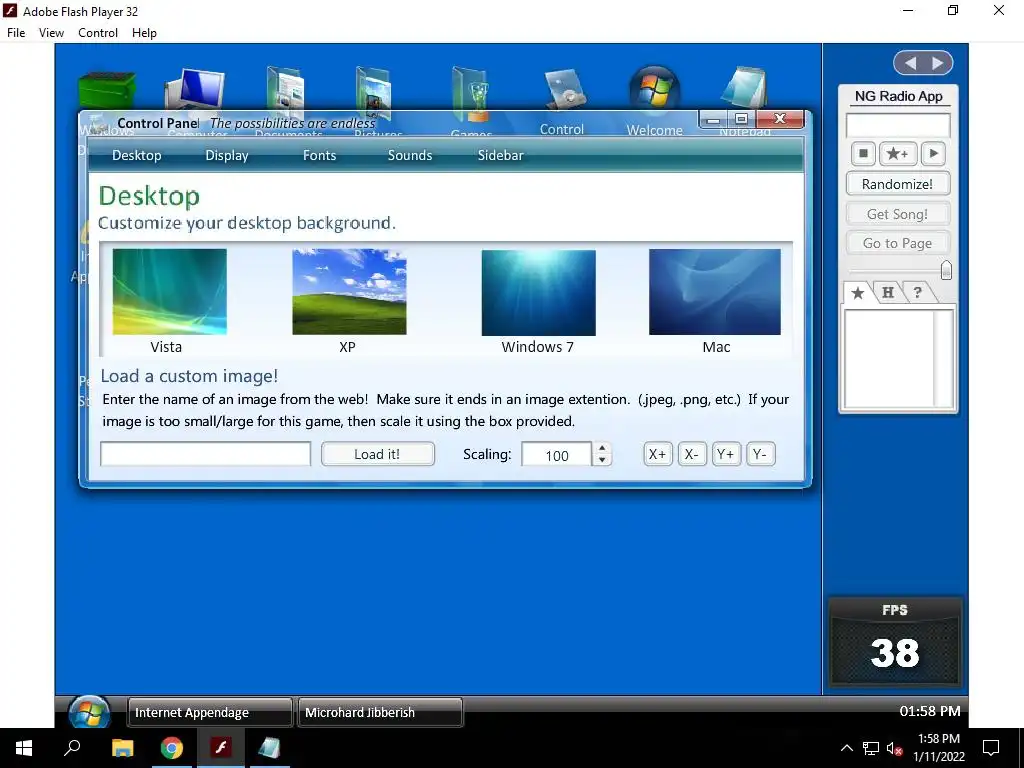Open File Explorer from Windows taskbar
1024x768 pixels.
[122, 748]
